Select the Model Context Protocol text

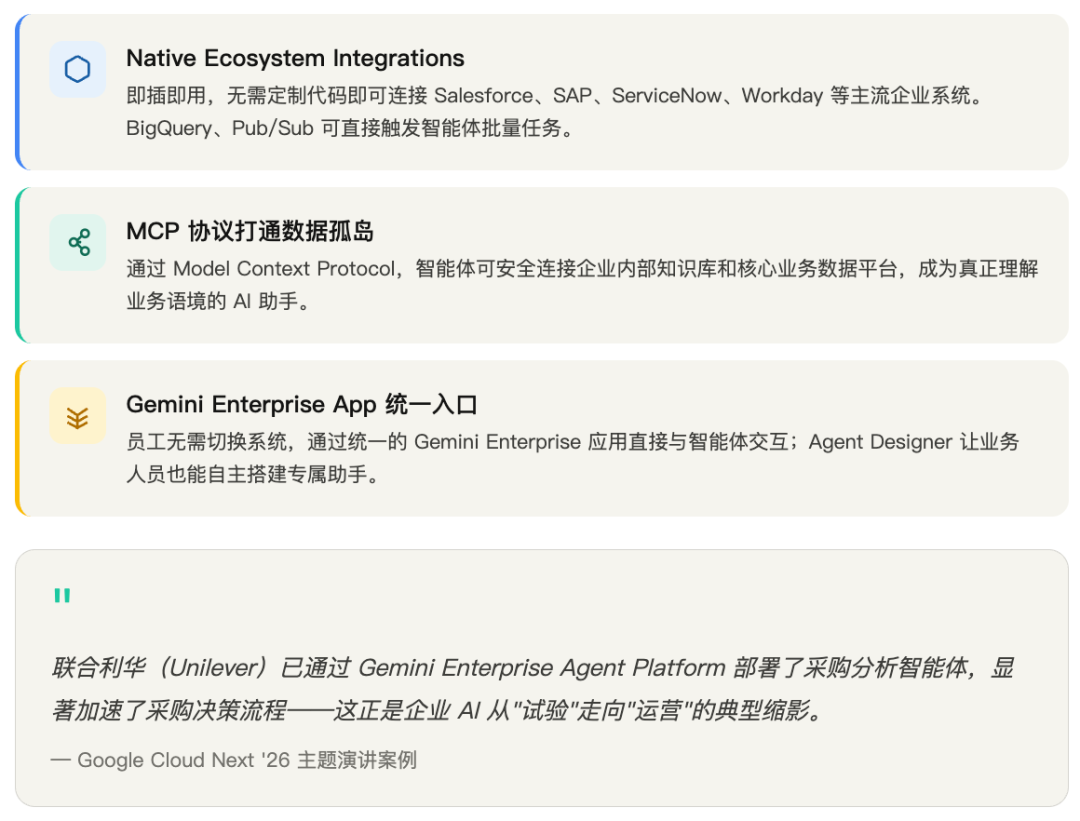(x=282, y=272)
